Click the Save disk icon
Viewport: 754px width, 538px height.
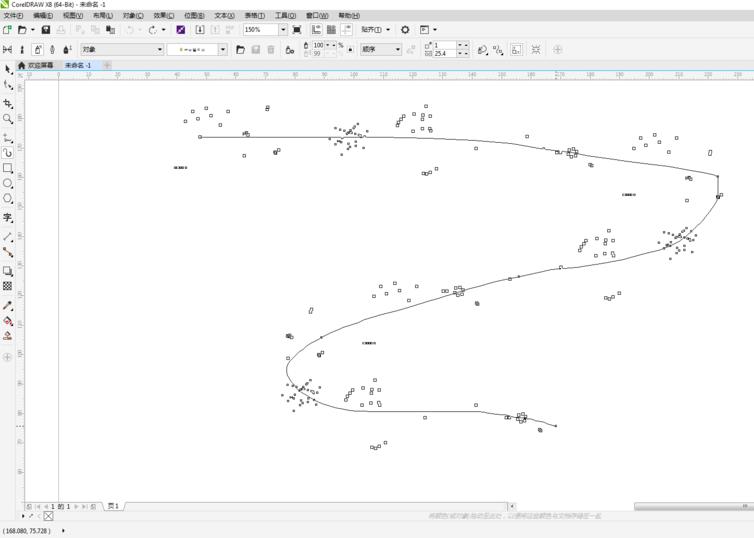point(46,30)
